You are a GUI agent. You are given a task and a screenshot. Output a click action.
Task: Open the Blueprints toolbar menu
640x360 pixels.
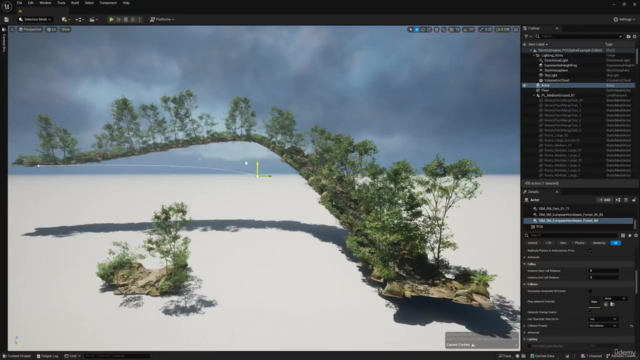point(80,19)
